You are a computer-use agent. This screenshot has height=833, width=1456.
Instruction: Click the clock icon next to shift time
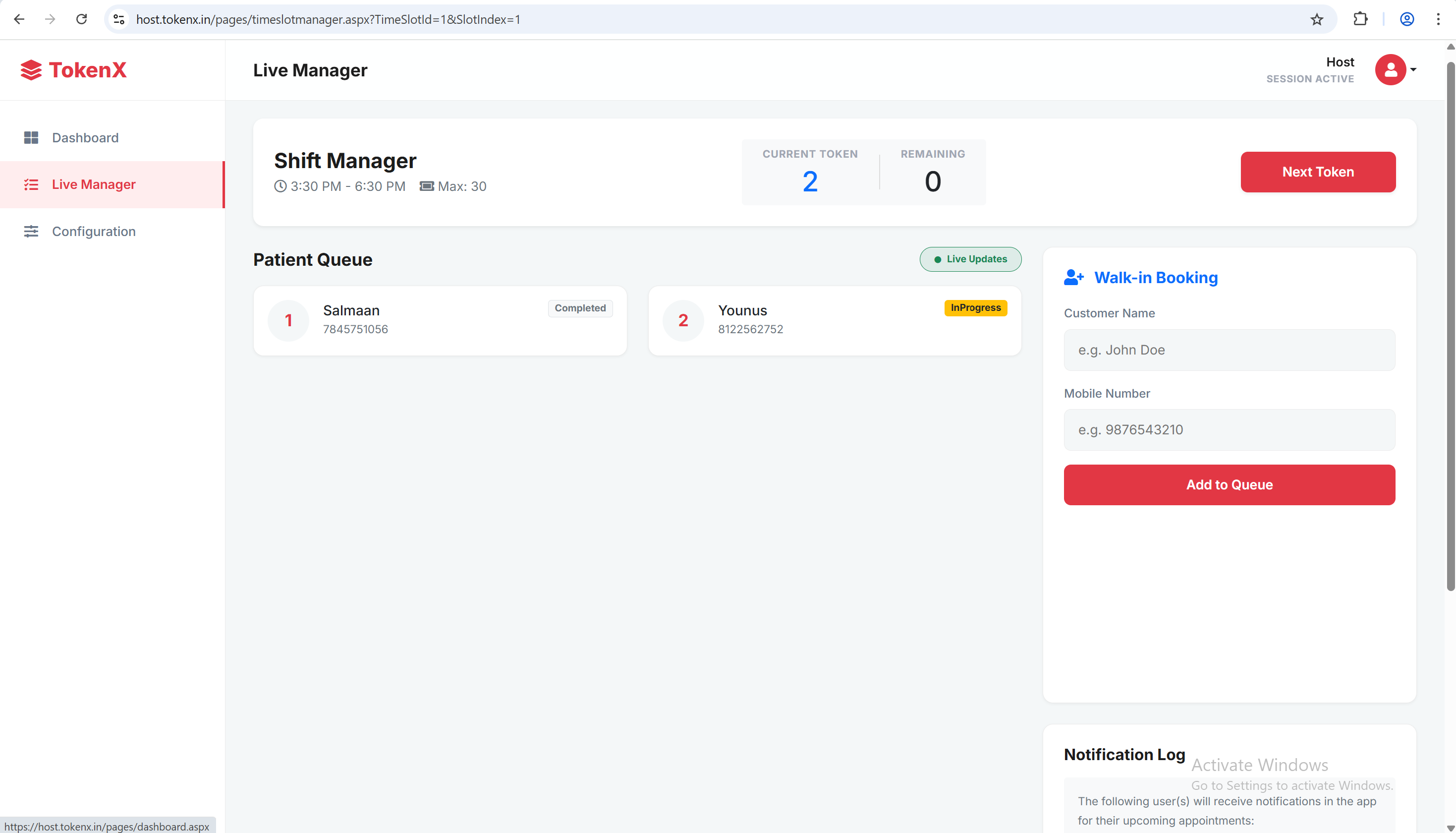tap(280, 186)
